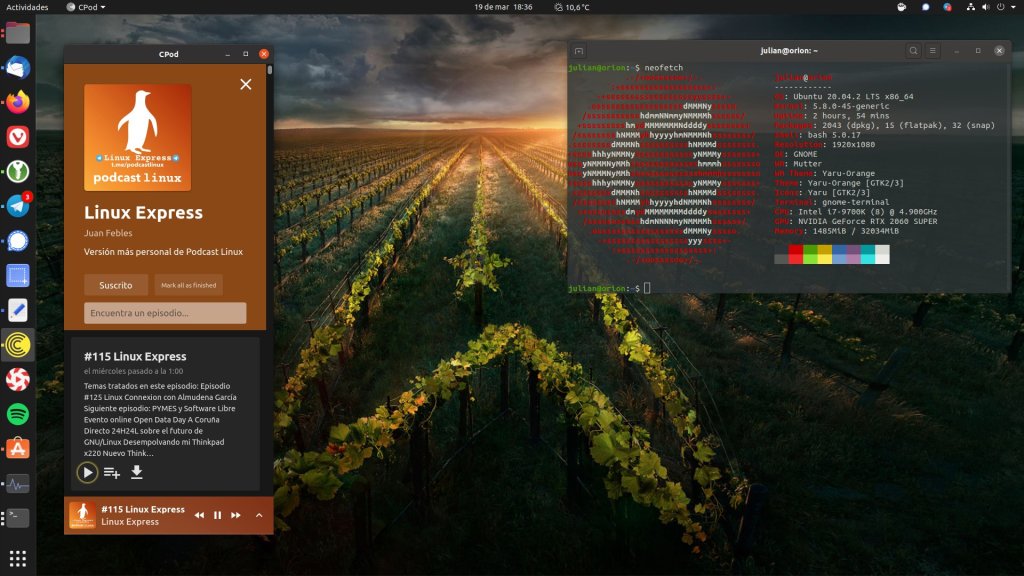1024x576 pixels.
Task: Close the Linux Express podcast details
Action: (x=246, y=85)
